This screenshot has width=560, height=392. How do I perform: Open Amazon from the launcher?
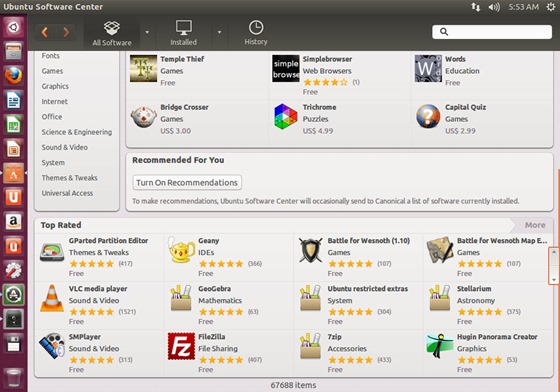click(14, 222)
